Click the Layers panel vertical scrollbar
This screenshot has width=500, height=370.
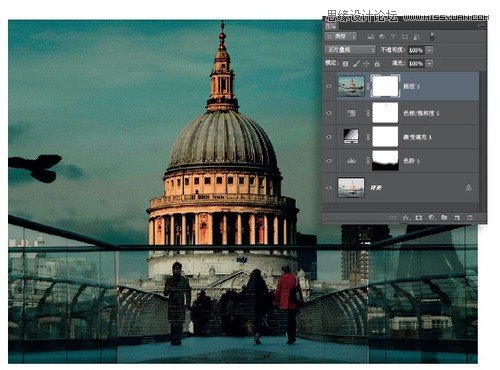[483, 141]
